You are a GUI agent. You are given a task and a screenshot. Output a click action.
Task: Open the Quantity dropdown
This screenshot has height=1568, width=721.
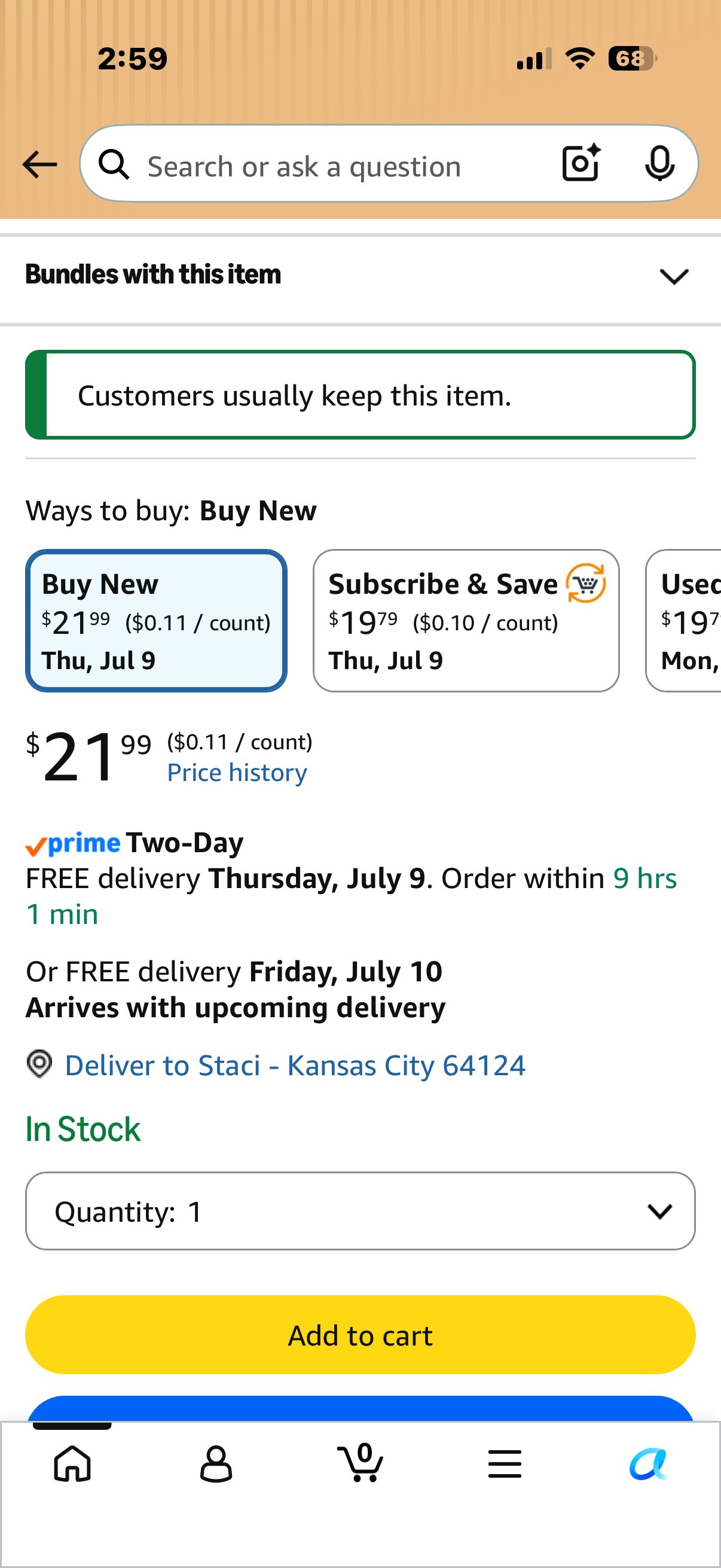coord(360,1211)
